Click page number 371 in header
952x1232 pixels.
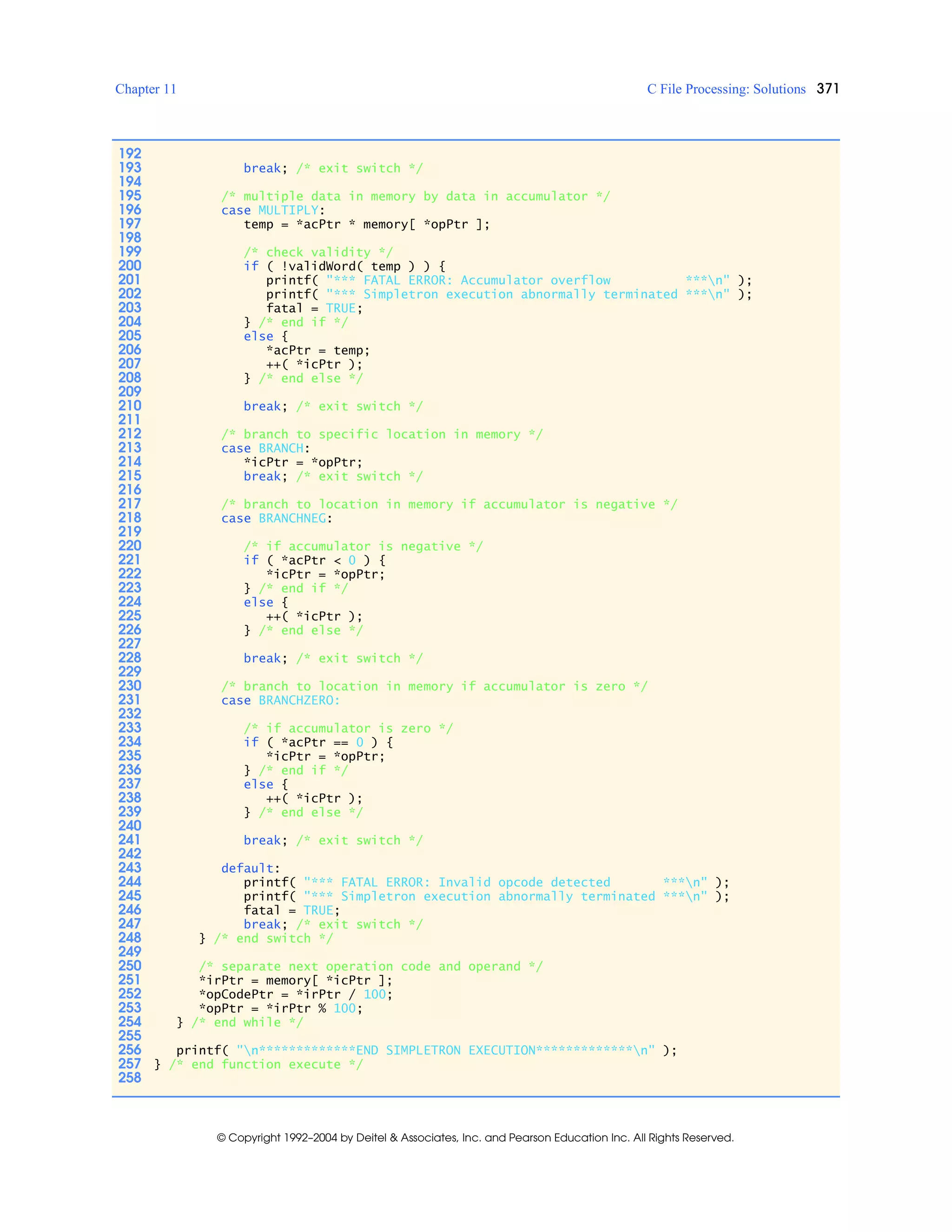point(827,88)
